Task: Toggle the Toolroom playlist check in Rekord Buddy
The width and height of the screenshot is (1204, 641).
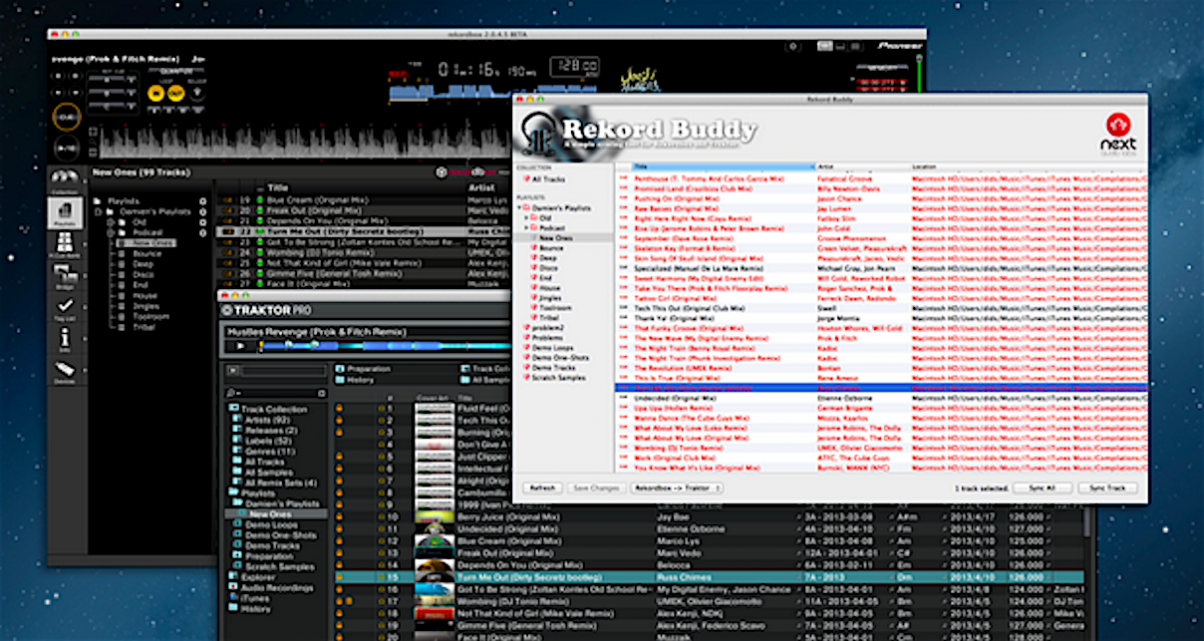Action: click(x=534, y=308)
